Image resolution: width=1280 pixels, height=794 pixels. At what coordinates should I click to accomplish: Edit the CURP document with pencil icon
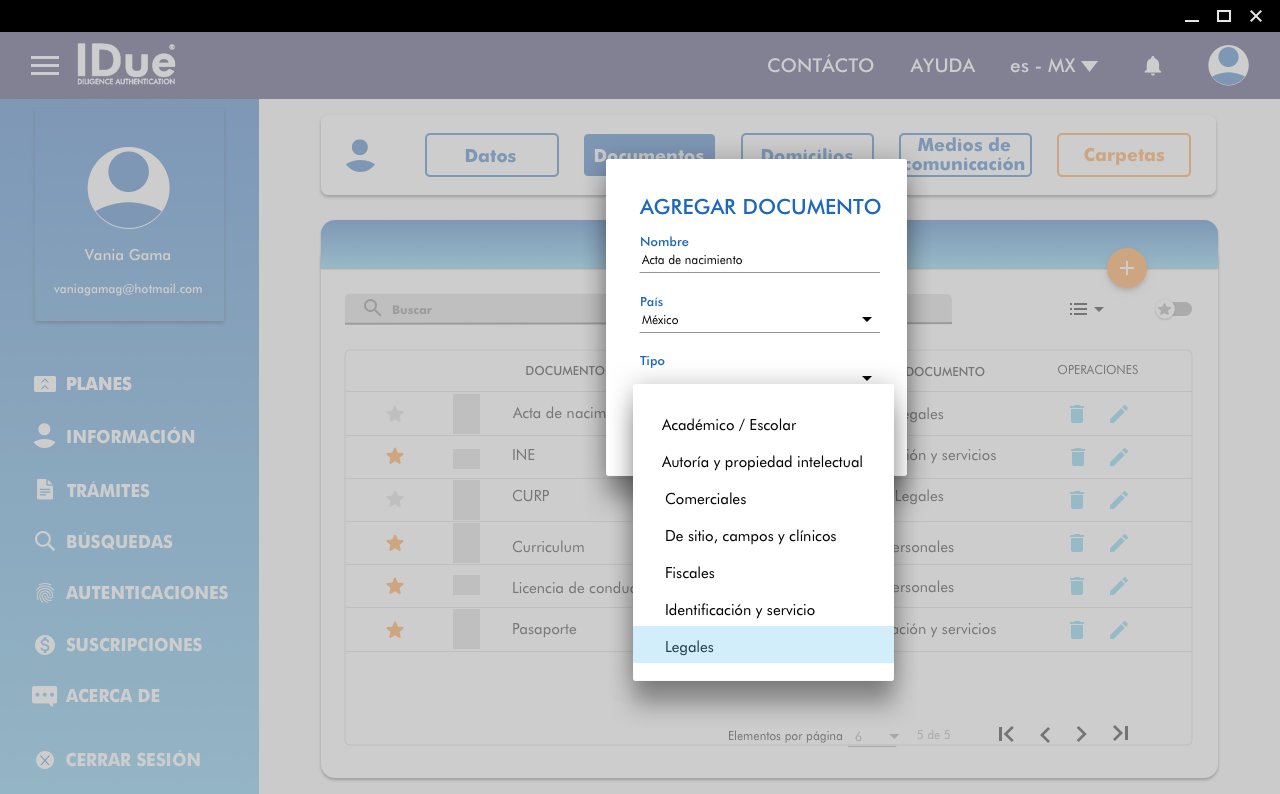pos(1118,499)
